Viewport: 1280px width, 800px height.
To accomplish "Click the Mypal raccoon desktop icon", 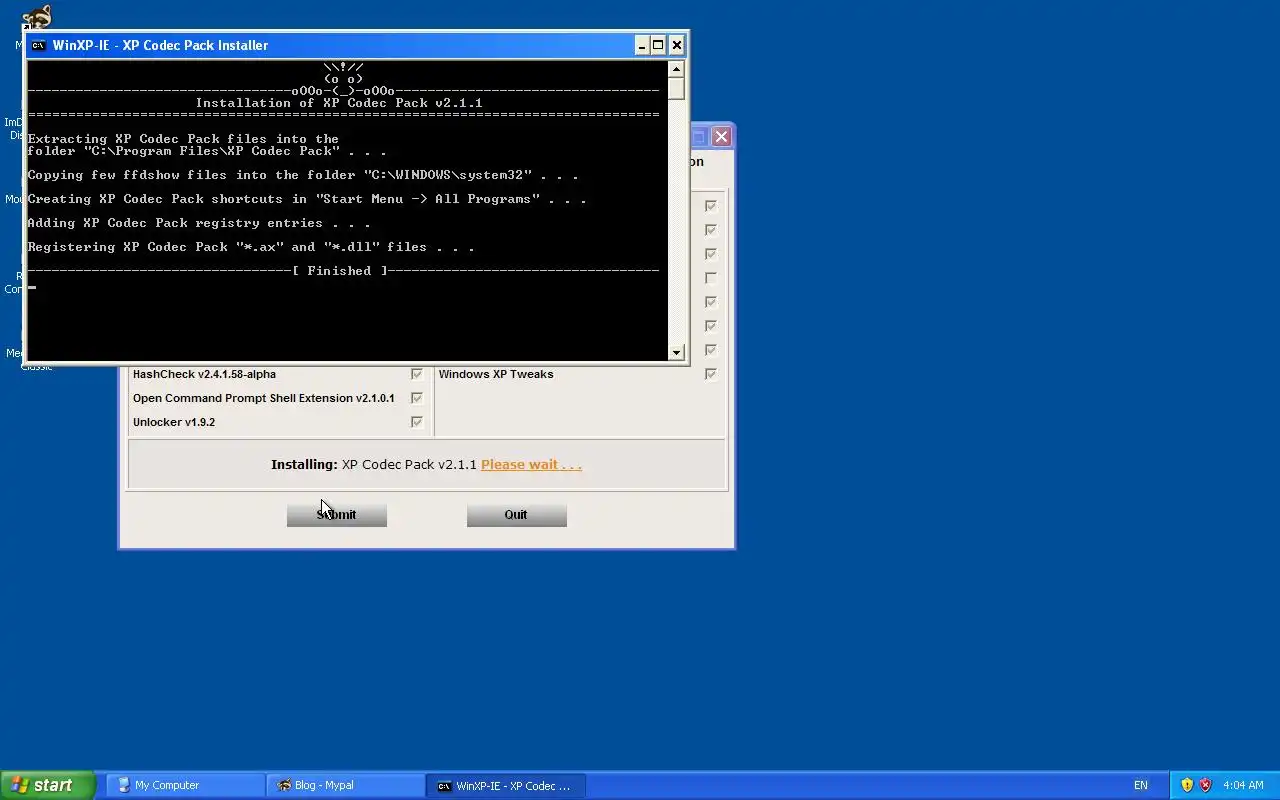I will point(37,17).
